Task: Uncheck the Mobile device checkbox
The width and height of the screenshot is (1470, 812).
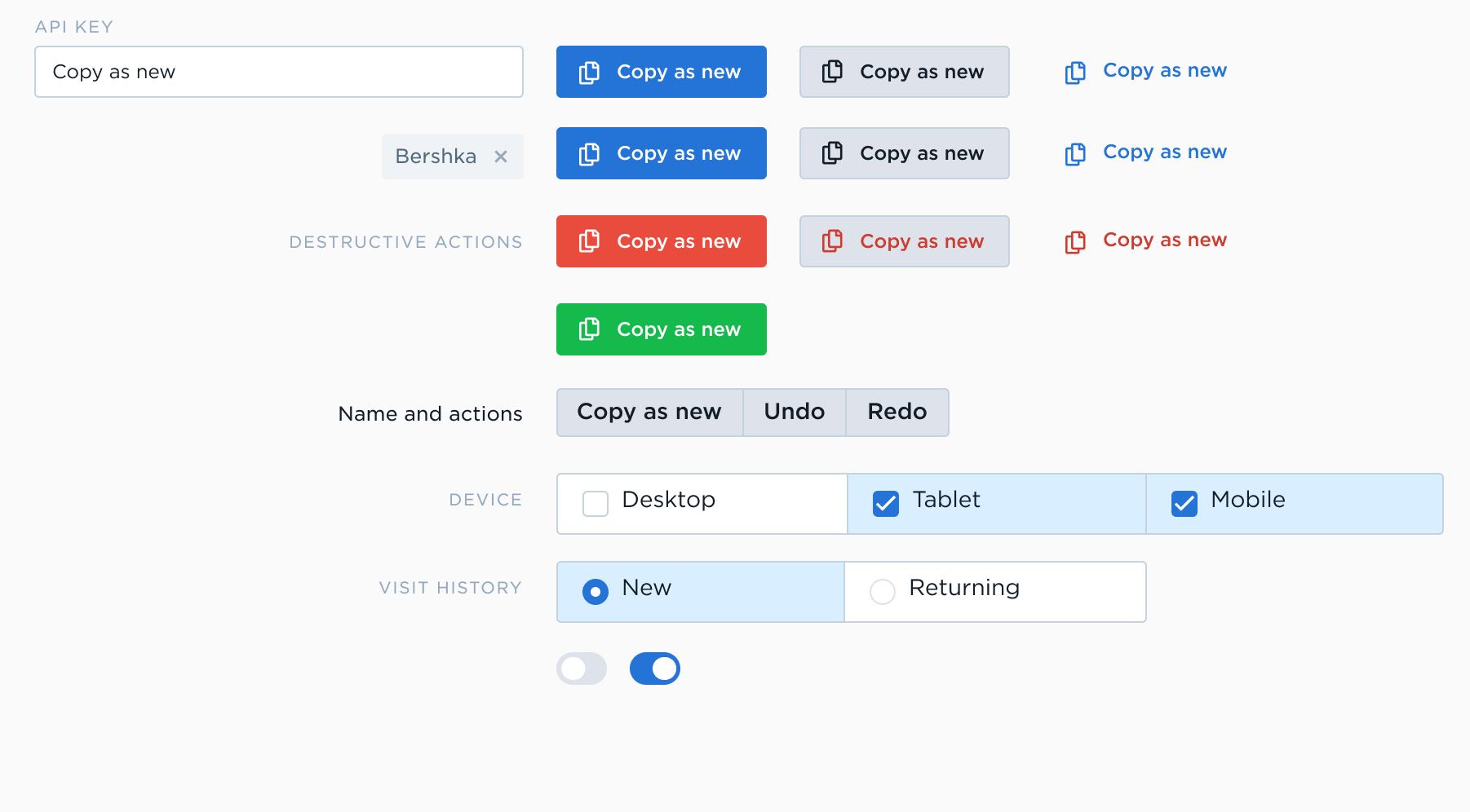Action: 1184,504
